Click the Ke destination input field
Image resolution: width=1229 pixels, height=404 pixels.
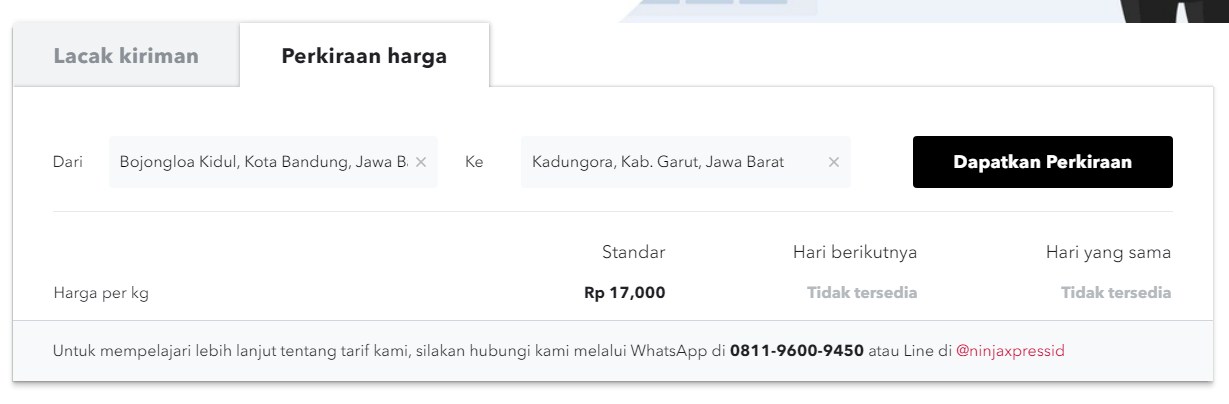(672, 162)
